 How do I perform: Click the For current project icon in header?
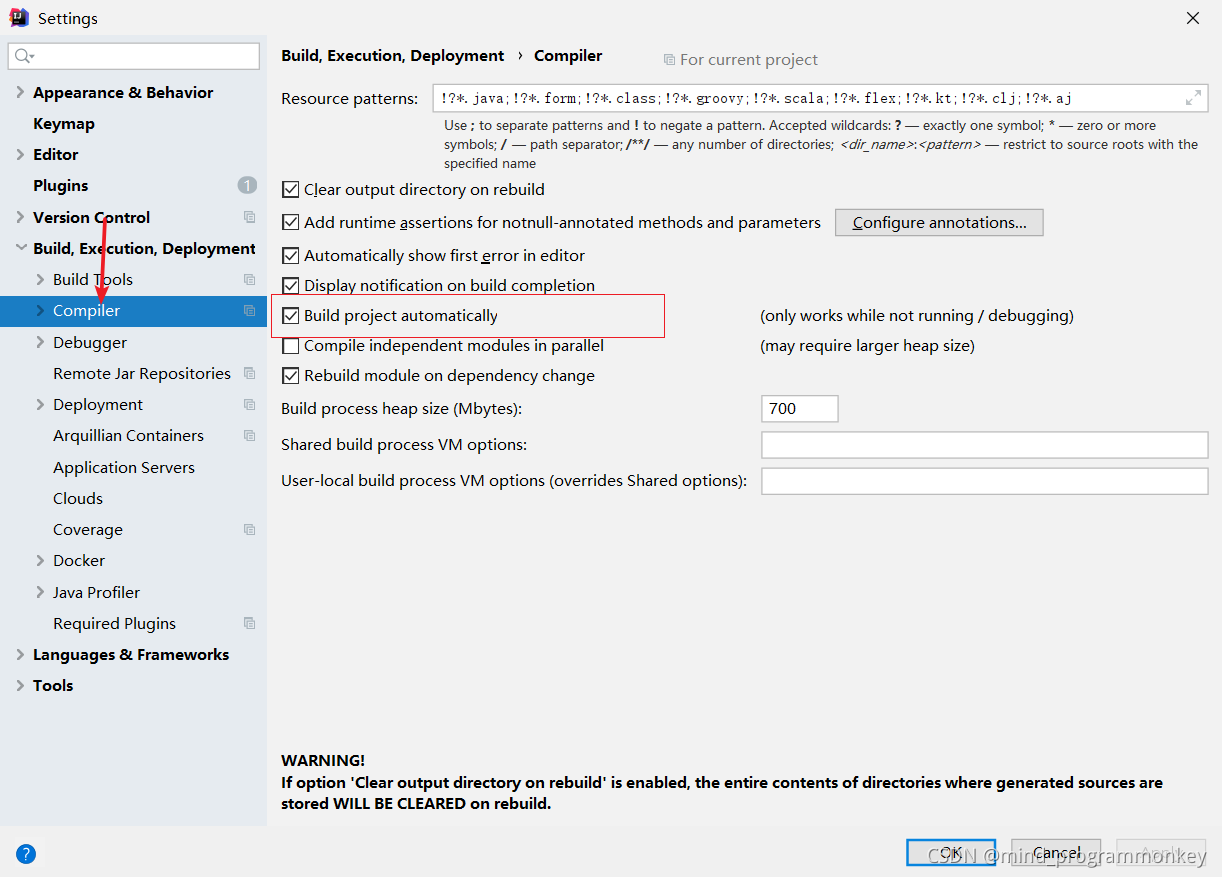coord(669,60)
